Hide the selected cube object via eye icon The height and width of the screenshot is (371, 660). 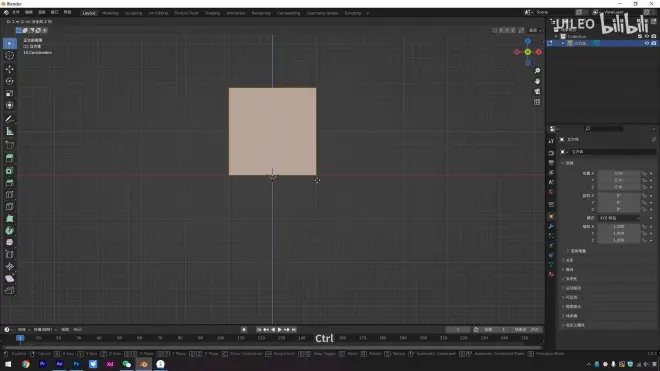tap(647, 43)
